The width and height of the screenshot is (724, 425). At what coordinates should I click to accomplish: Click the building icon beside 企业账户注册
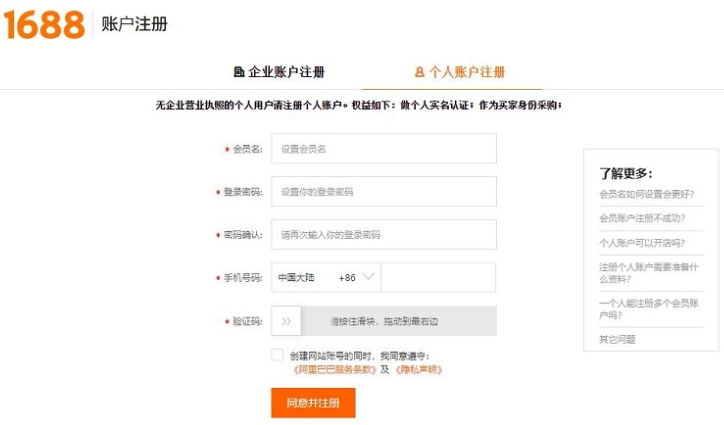(x=239, y=72)
